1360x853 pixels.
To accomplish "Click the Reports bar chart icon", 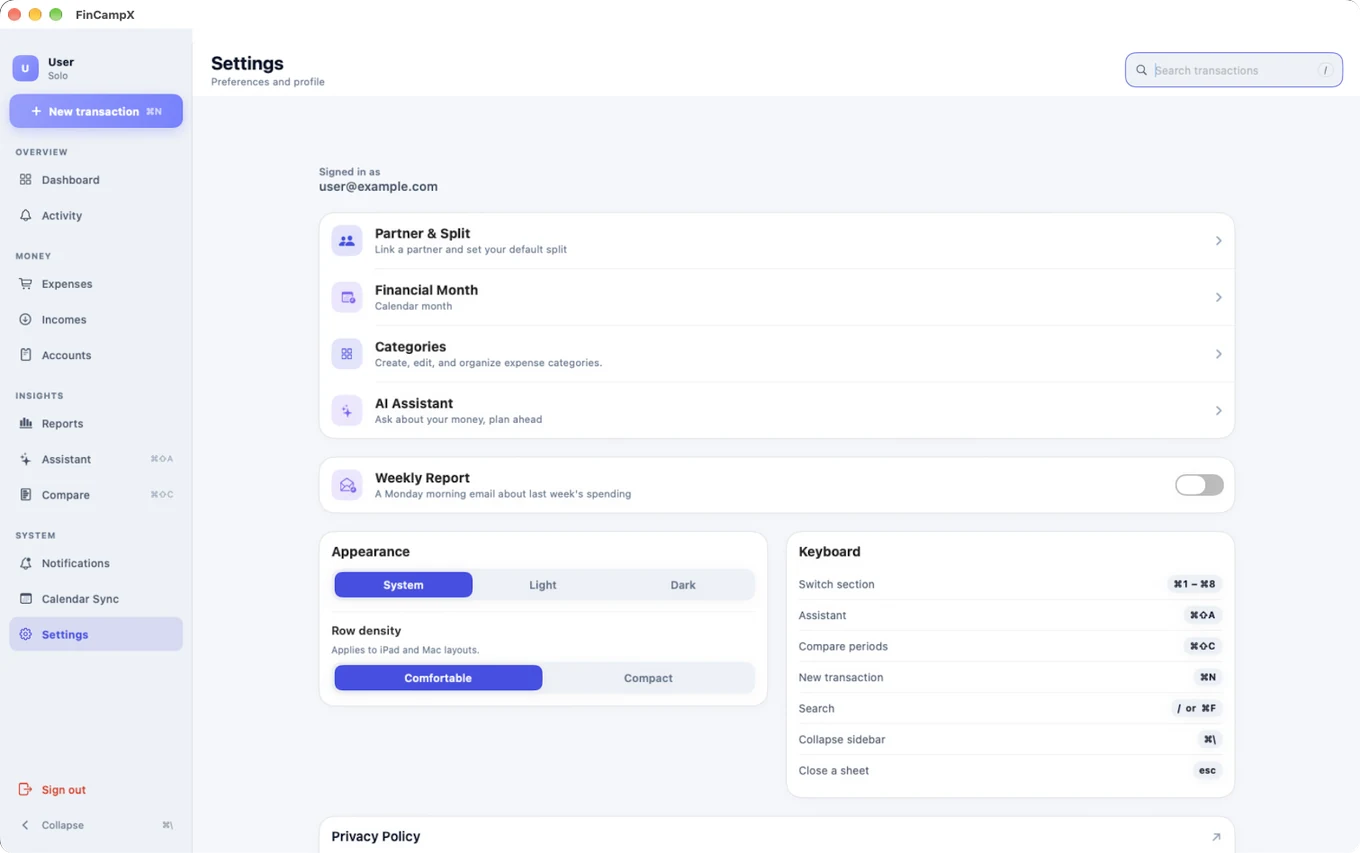I will point(26,424).
